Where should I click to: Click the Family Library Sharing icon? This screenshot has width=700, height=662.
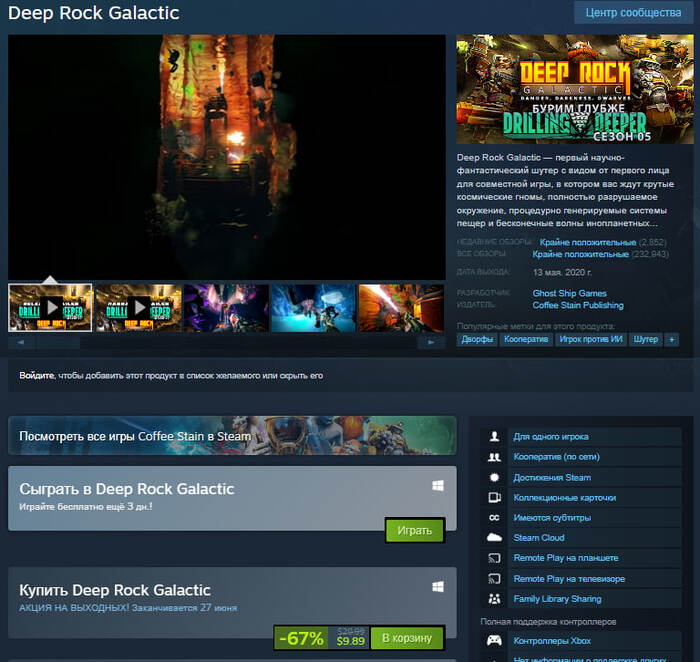pos(494,599)
